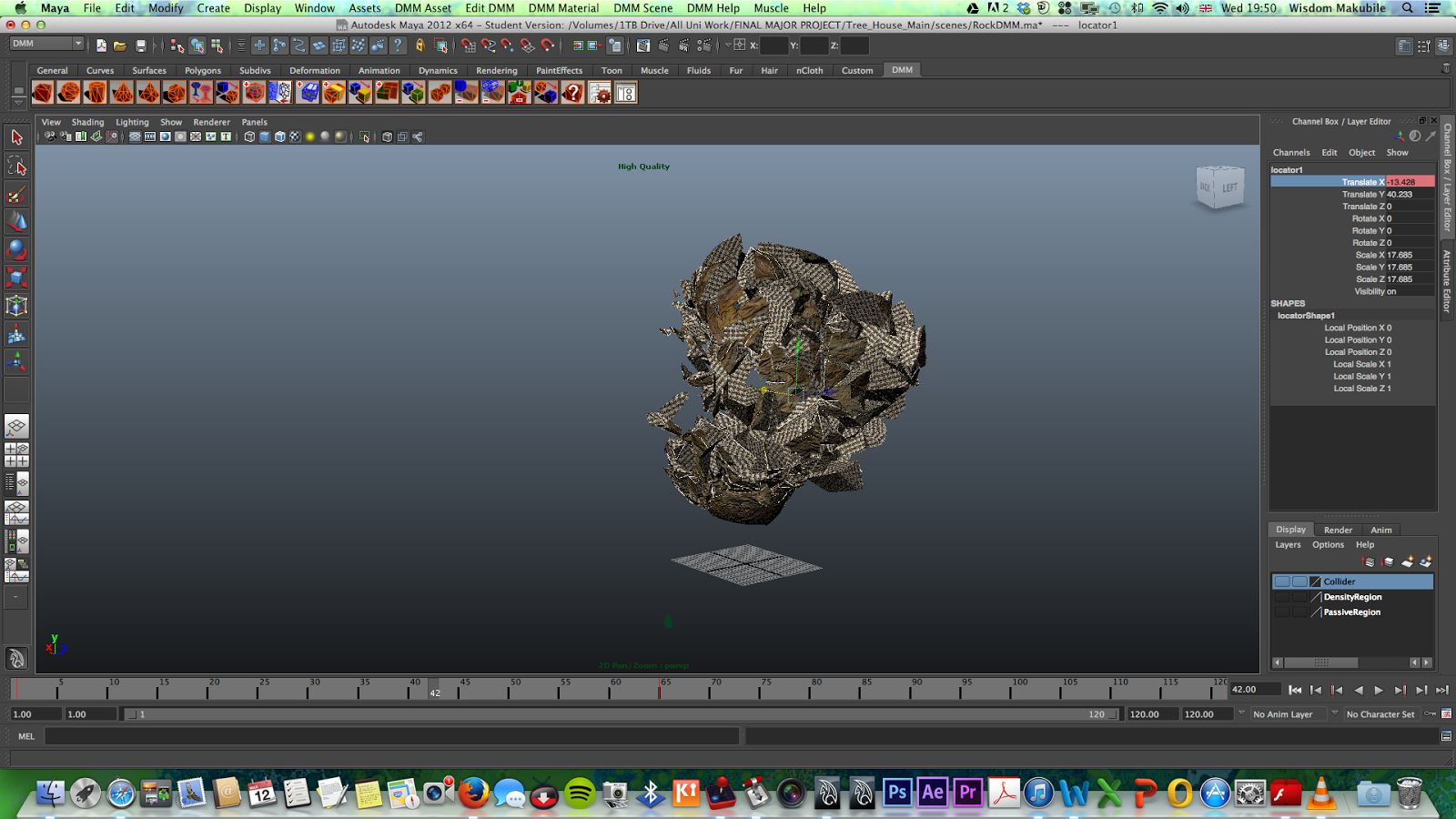This screenshot has width=1456, height=819.
Task: Open the No Anim Layer dropdown
Action: 1290,714
